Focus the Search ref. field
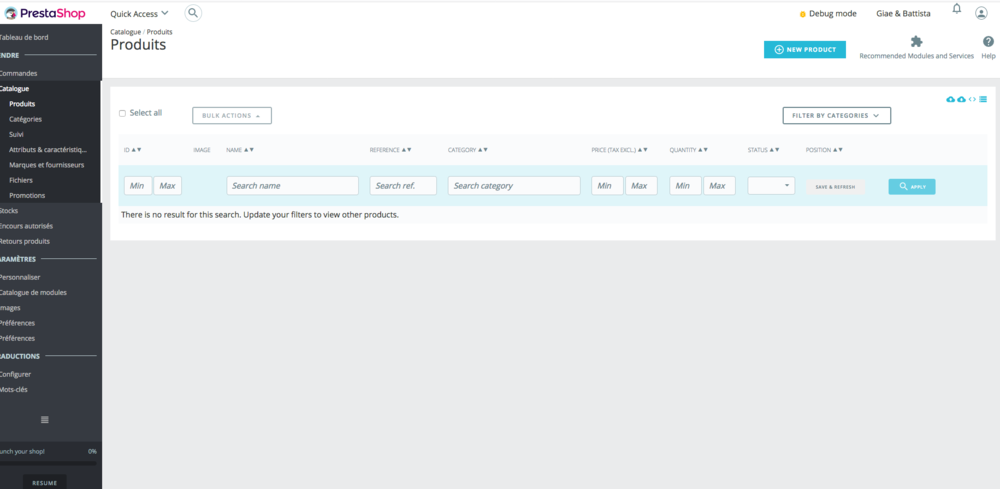This screenshot has width=1000, height=489. 403,186
